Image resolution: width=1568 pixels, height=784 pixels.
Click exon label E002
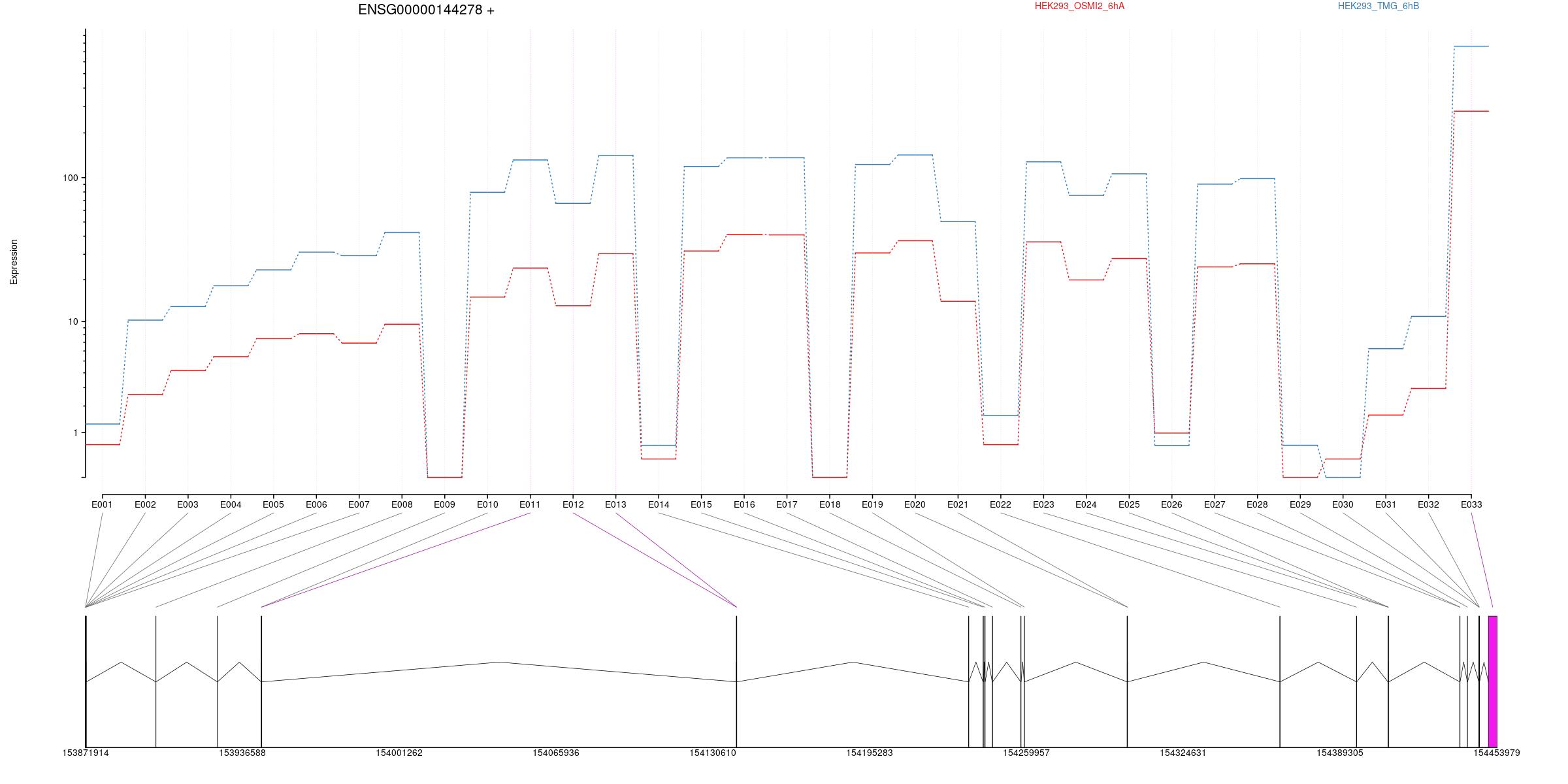(x=145, y=504)
